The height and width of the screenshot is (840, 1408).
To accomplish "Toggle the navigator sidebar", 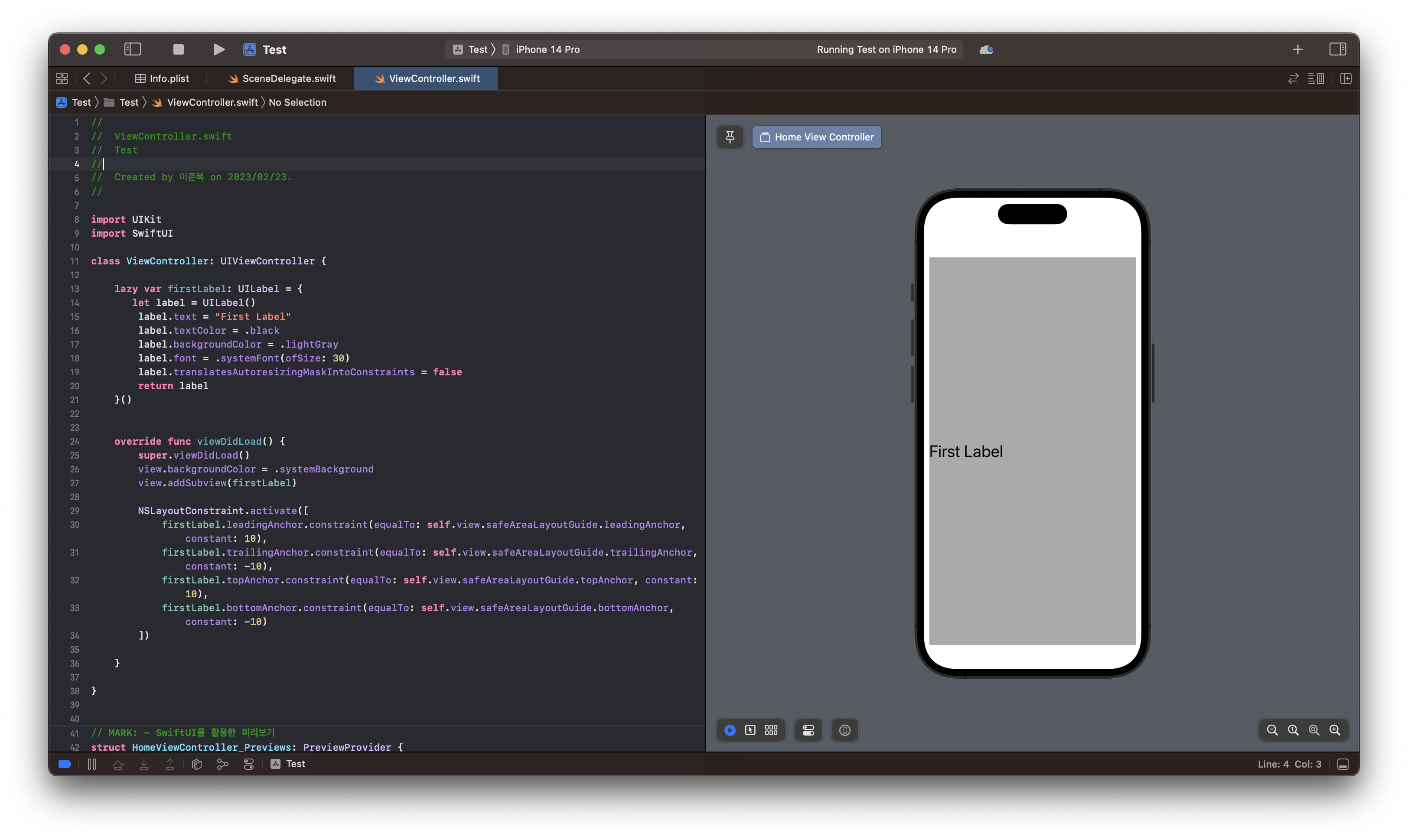I will click(x=133, y=49).
